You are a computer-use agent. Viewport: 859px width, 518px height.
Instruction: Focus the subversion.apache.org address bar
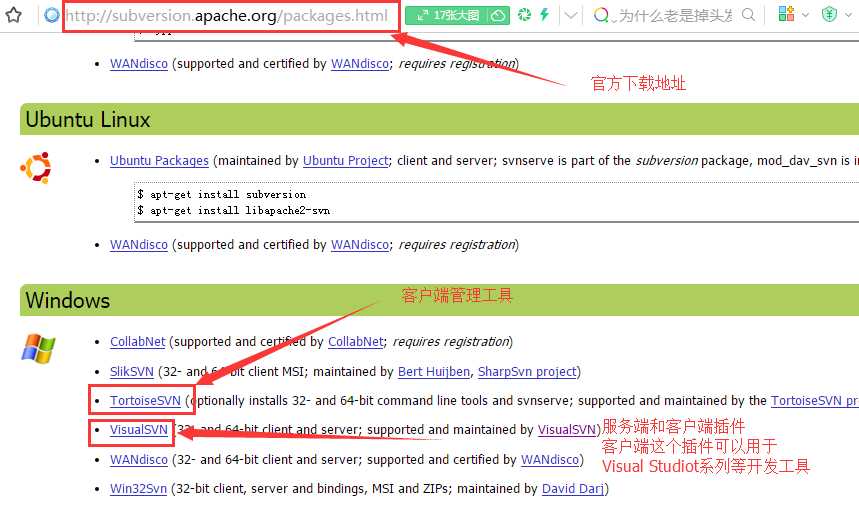(x=227, y=16)
